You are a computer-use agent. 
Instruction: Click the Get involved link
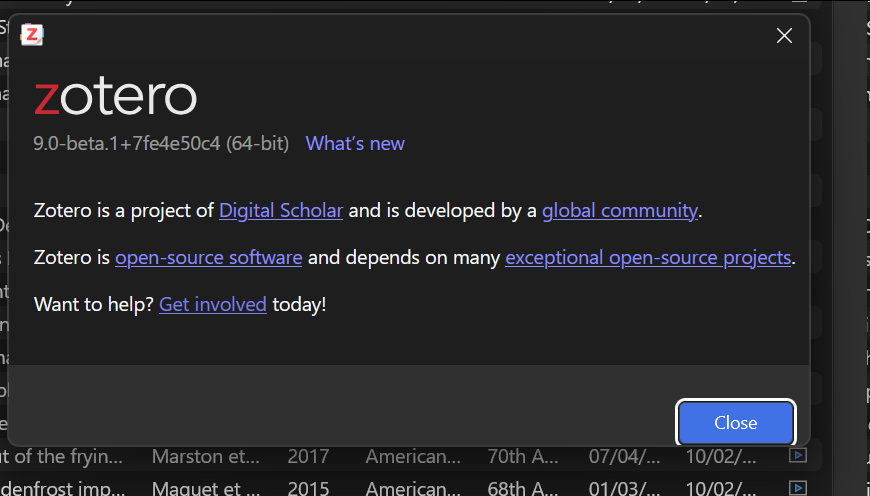coord(213,305)
